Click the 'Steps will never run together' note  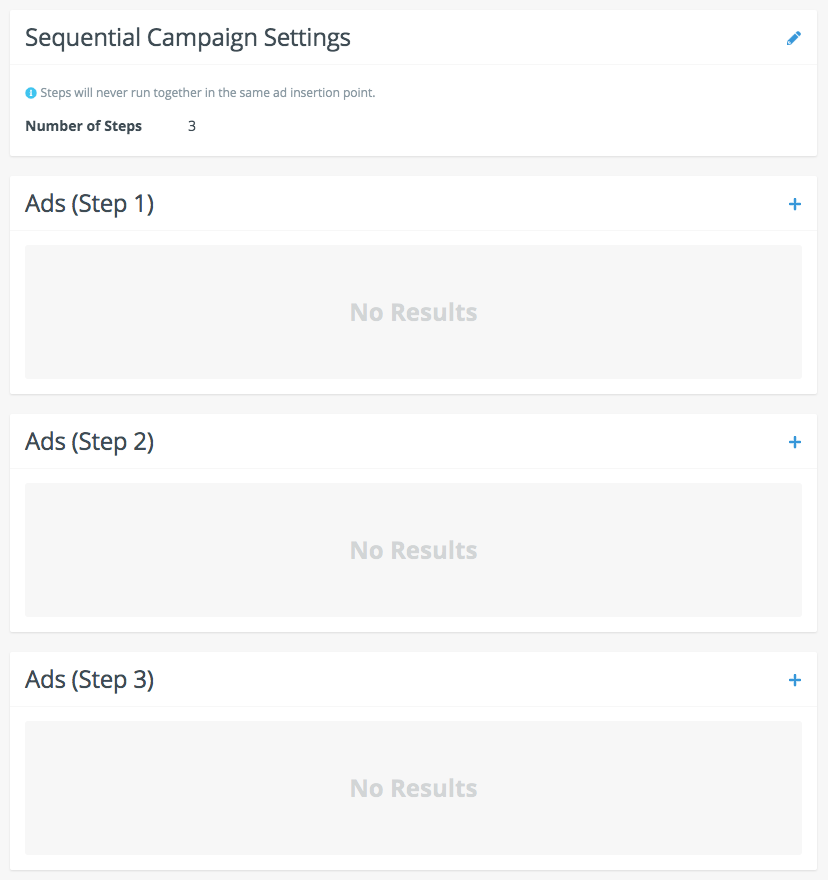[207, 93]
